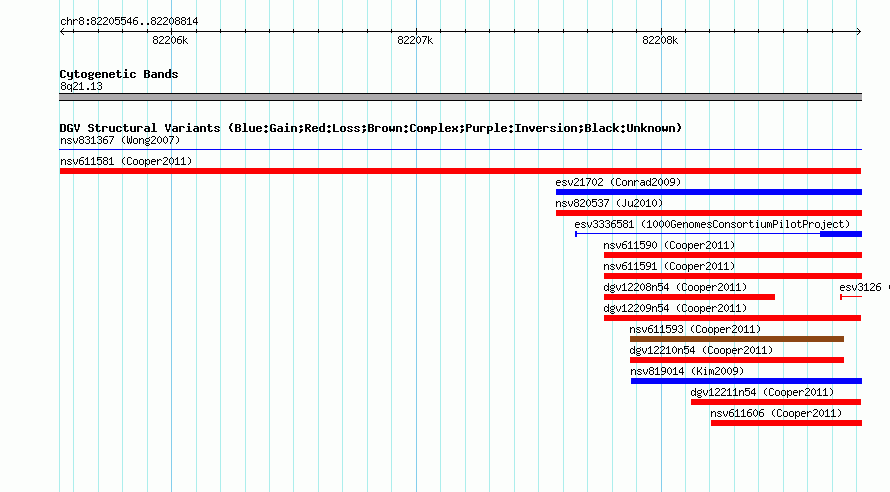Select the small red esv3126 variant glyph

point(851,297)
